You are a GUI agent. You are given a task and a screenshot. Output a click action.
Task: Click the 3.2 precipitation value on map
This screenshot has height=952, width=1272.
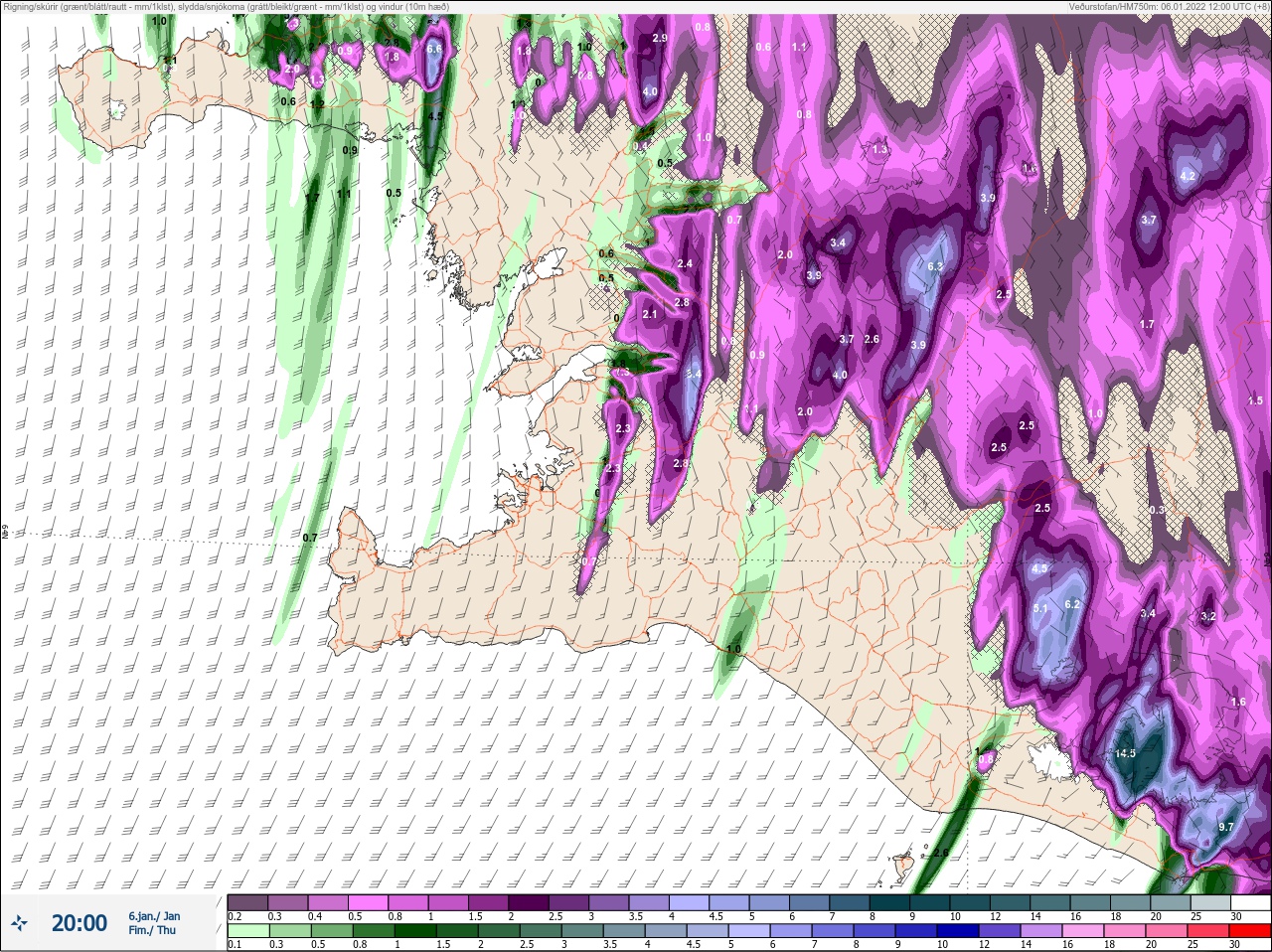[x=1207, y=616]
